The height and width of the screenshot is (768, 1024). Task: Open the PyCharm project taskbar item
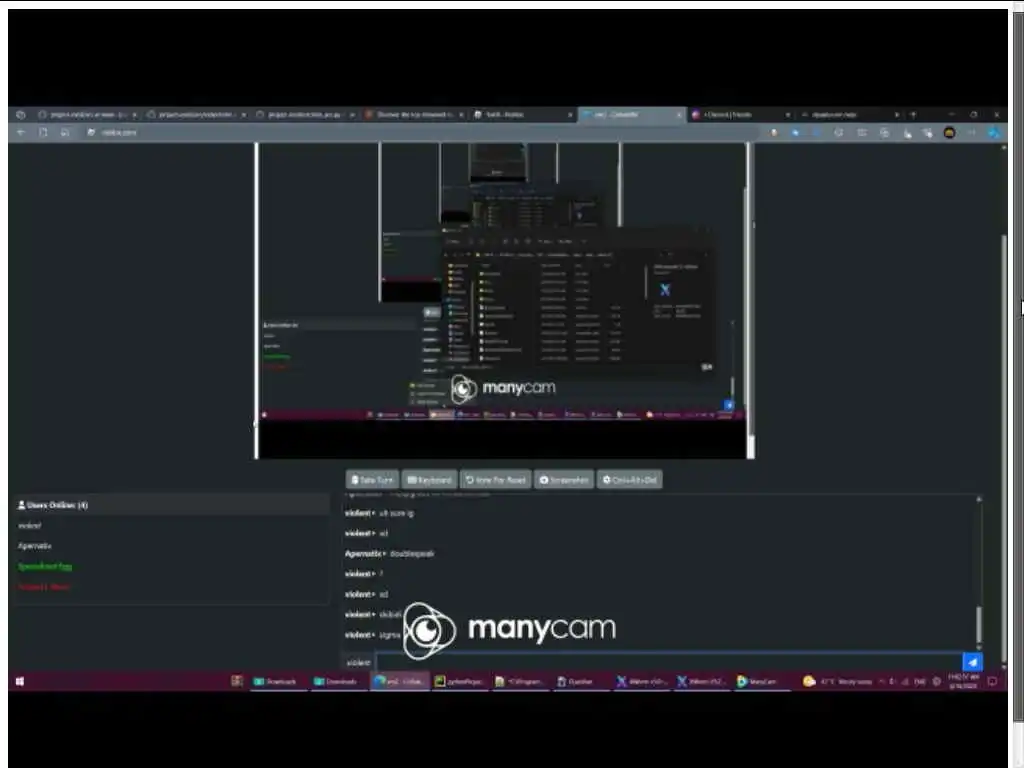tap(460, 681)
